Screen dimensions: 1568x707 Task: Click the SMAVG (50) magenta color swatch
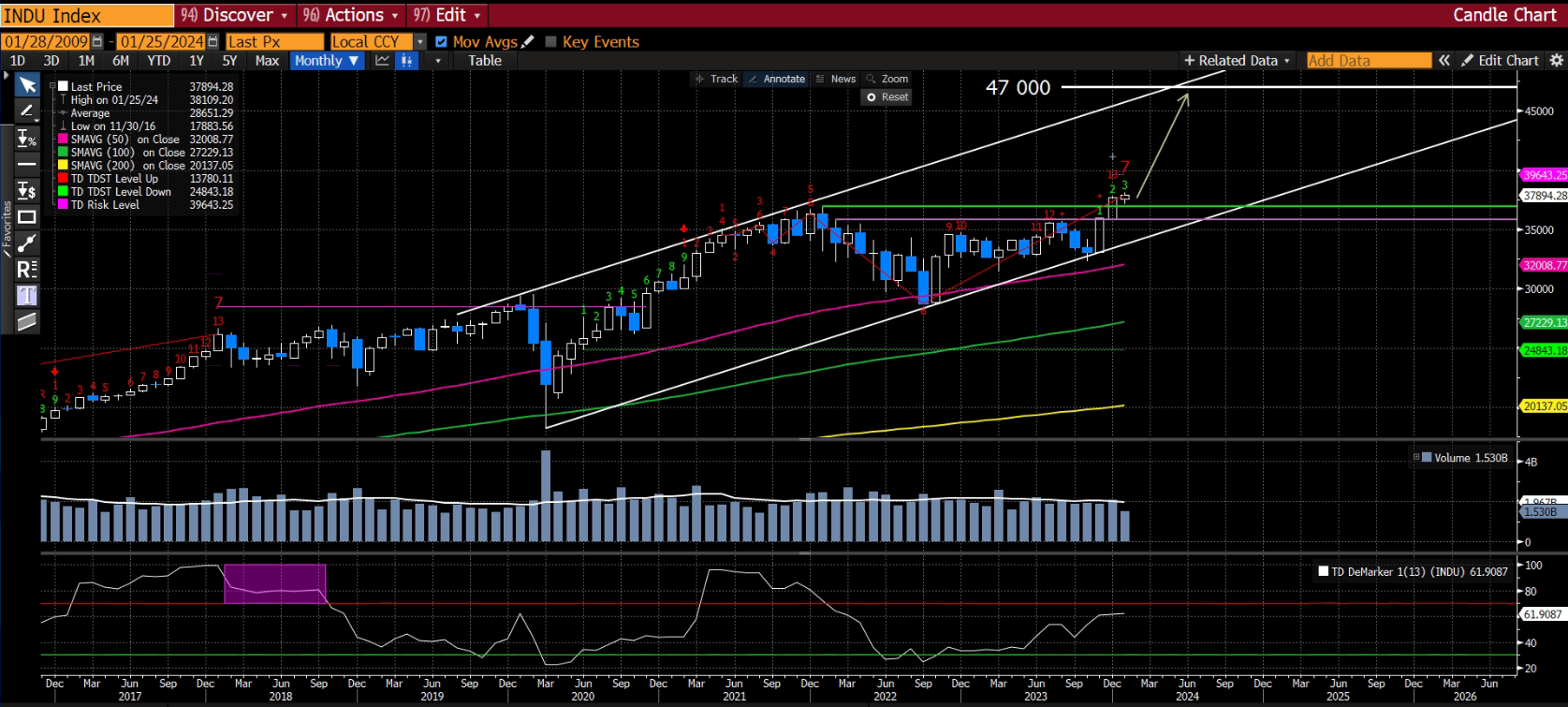click(63, 140)
